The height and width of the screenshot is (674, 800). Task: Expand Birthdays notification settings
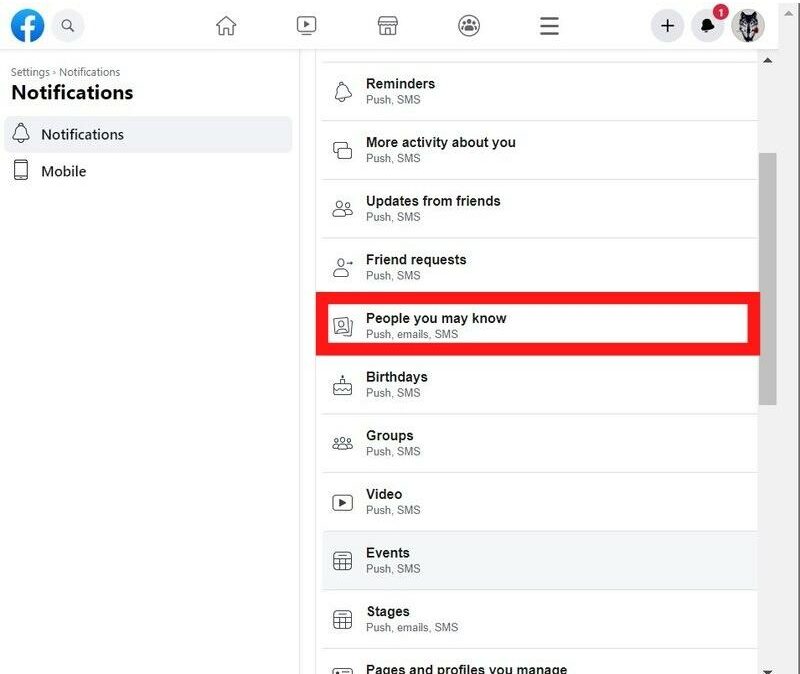click(x=539, y=385)
